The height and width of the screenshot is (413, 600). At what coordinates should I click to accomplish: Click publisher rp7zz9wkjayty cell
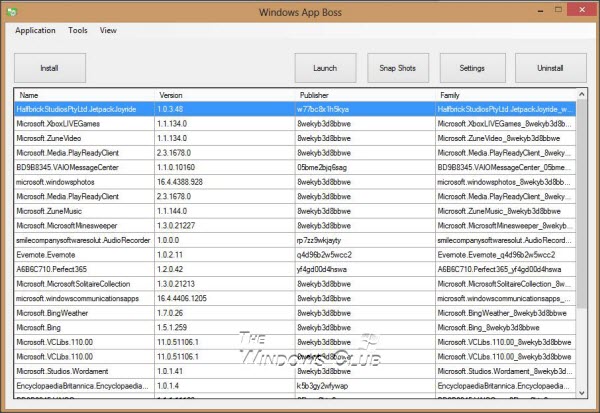click(365, 240)
